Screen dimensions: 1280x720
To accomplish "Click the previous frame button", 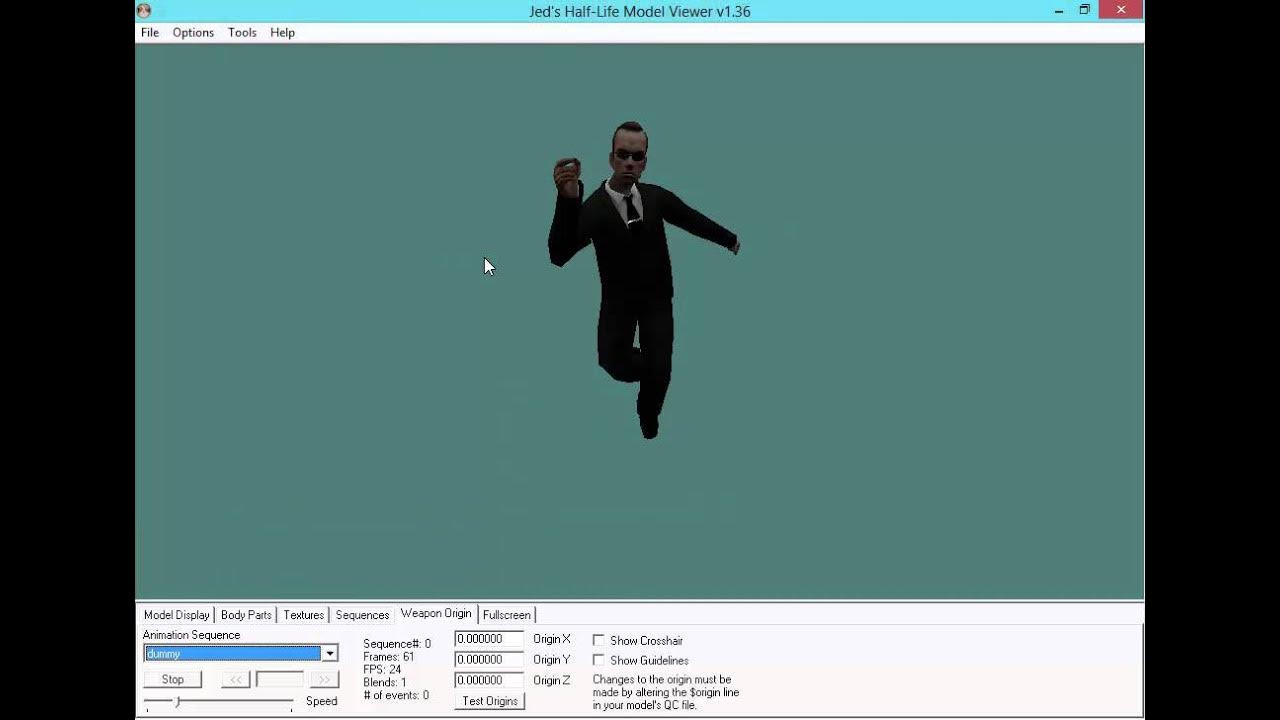I will (235, 679).
